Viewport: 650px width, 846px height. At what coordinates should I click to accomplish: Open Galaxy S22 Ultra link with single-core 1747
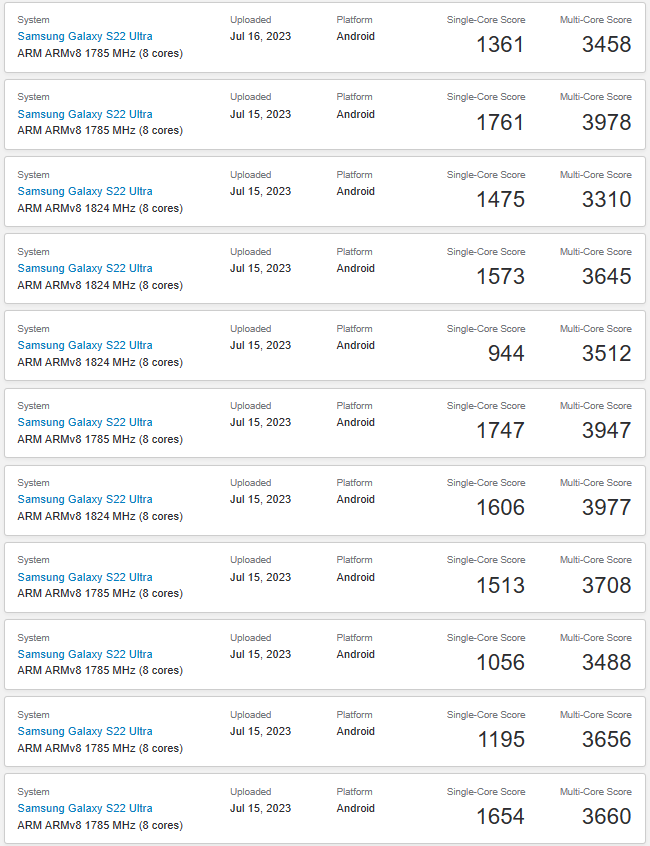85,422
